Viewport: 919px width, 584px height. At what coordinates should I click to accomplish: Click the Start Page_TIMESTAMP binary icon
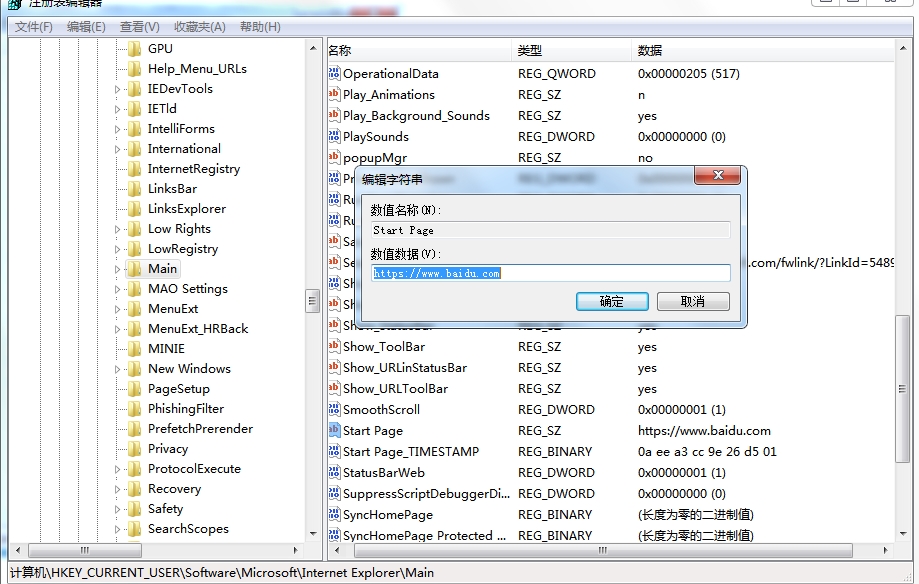coord(334,451)
